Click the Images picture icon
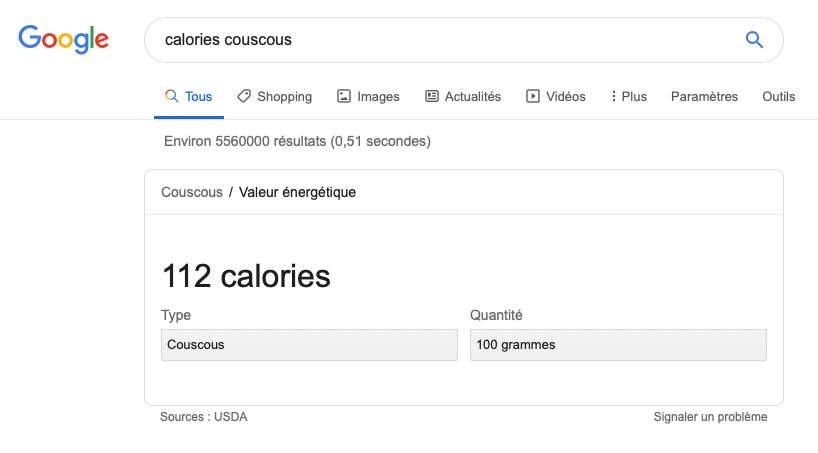 (344, 96)
